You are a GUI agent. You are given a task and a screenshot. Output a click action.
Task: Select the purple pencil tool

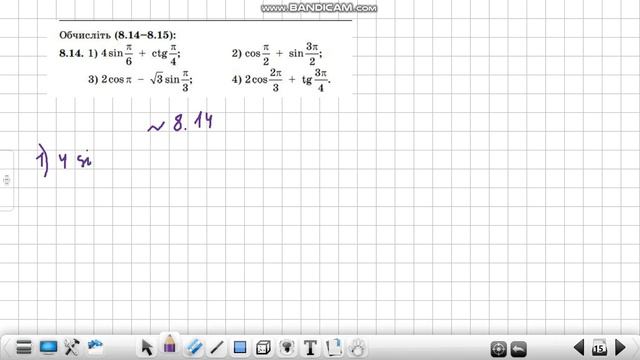pyautogui.click(x=170, y=344)
